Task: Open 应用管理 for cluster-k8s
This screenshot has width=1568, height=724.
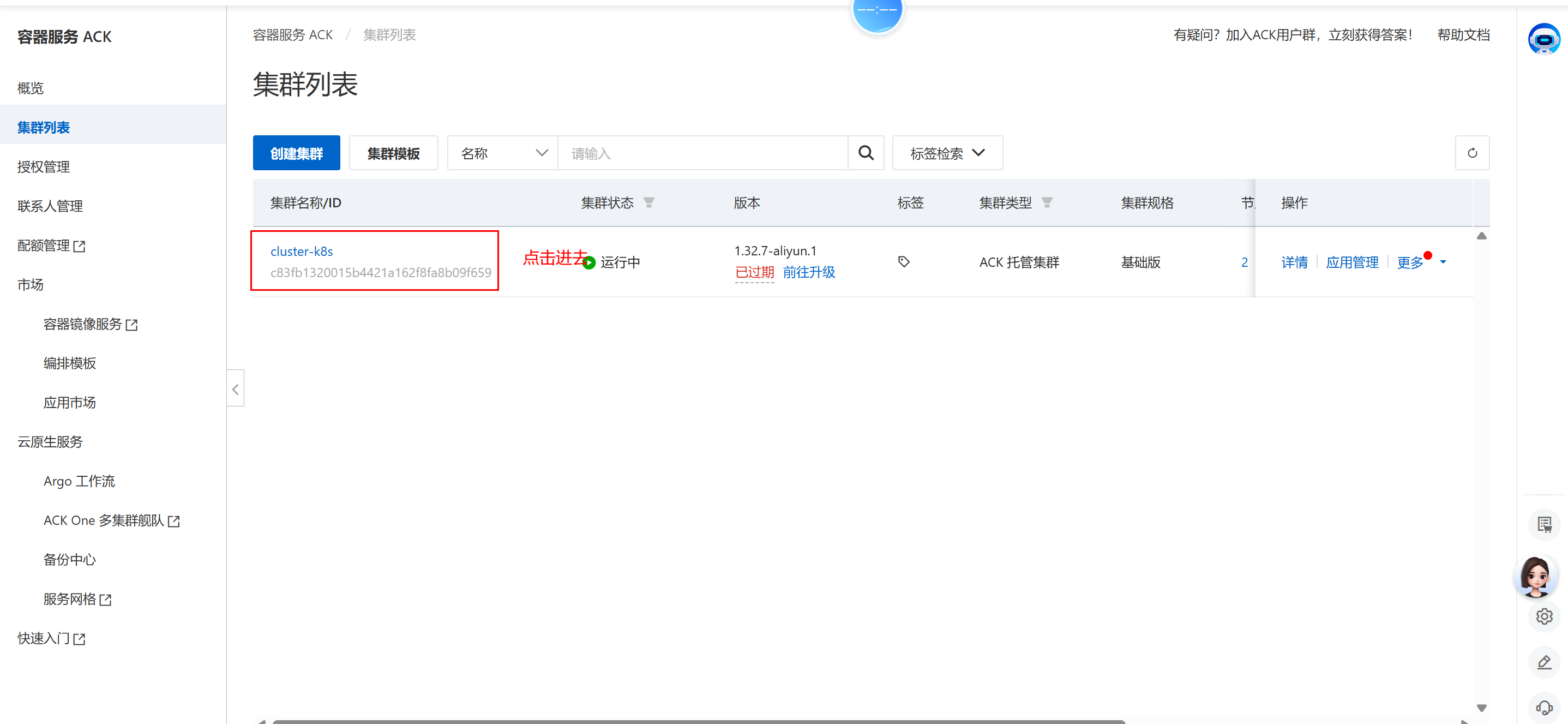Action: click(1352, 262)
